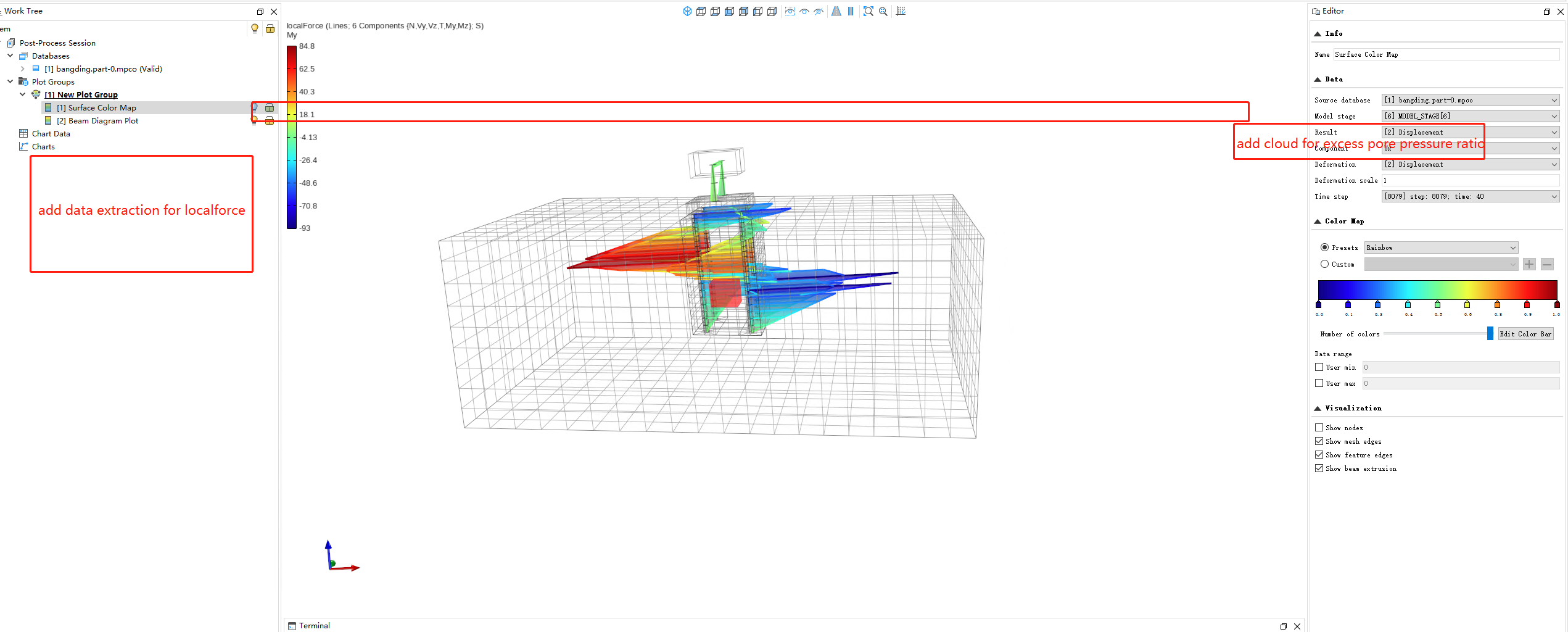1568x632 pixels.
Task: Select Post-Process Session tree item
Action: (57, 43)
